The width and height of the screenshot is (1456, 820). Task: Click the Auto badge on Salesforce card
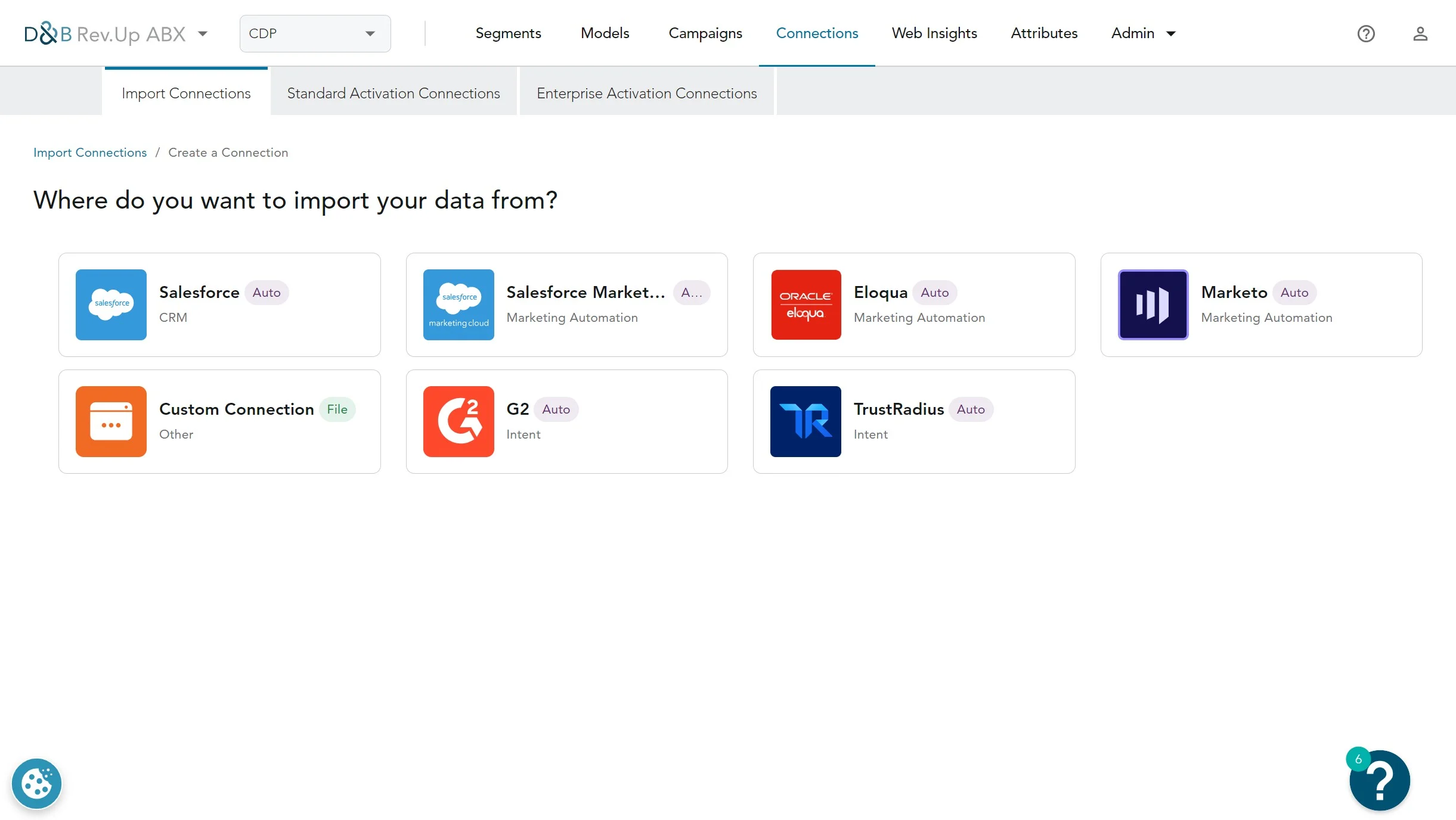(x=267, y=292)
